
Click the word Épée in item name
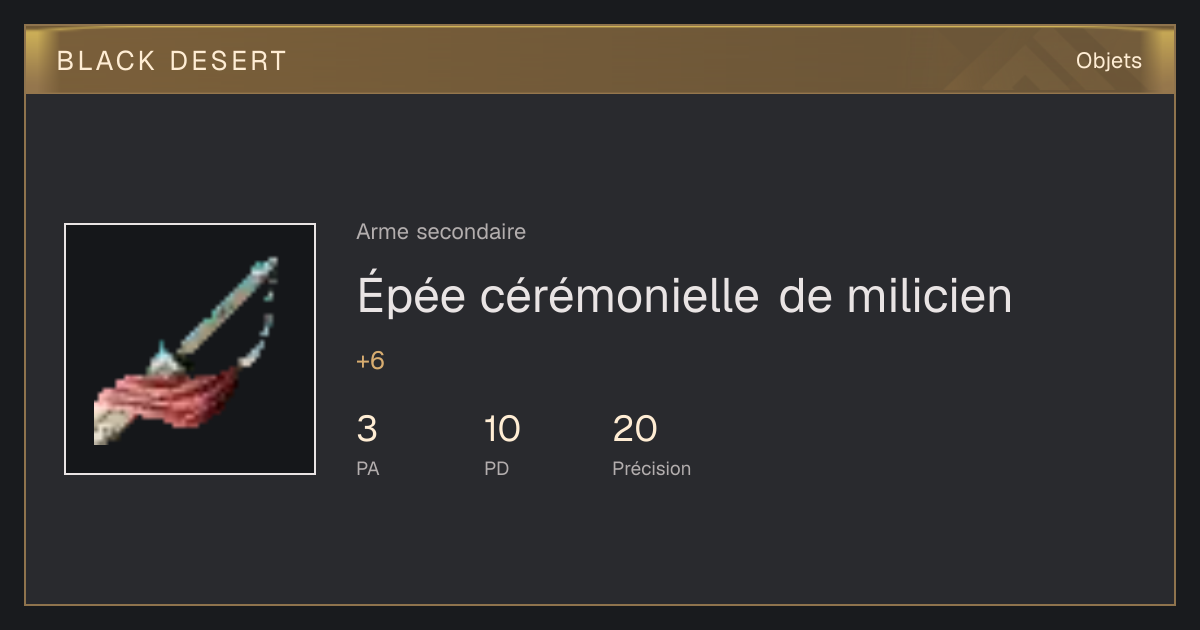pos(411,297)
